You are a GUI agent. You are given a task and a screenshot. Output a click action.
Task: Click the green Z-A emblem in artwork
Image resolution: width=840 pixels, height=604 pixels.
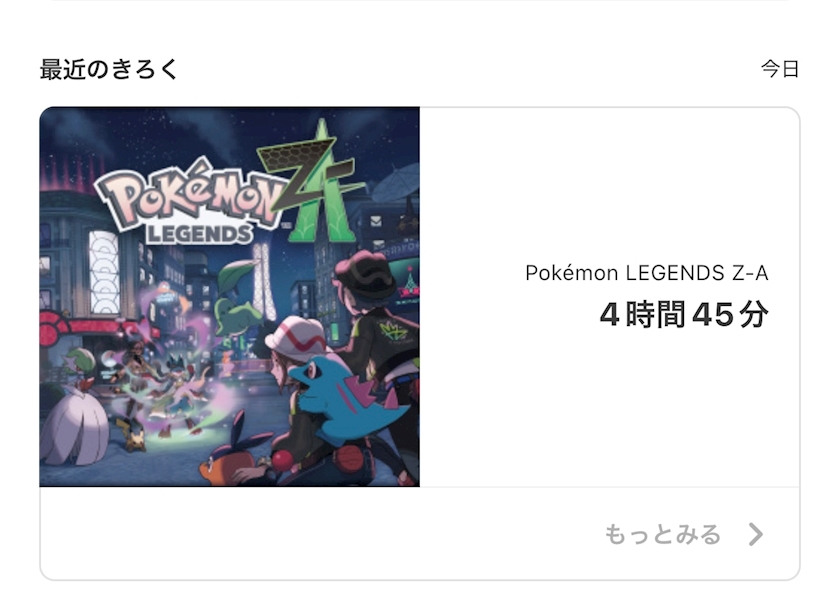click(x=313, y=180)
